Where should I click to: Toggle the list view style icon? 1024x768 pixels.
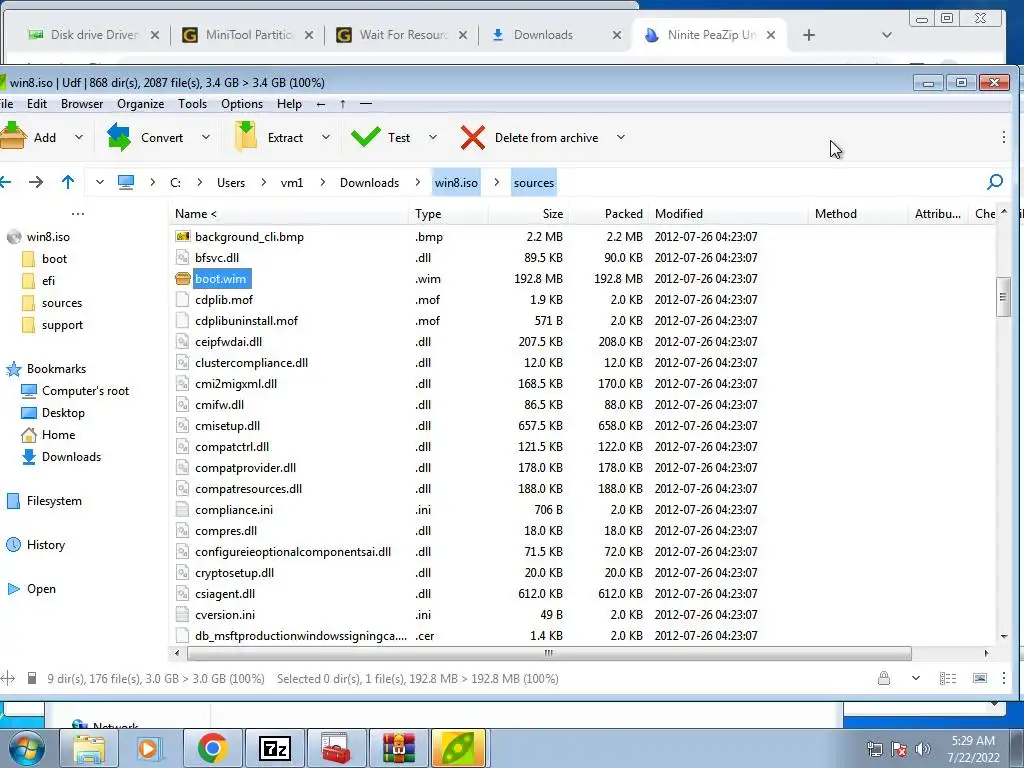click(948, 679)
